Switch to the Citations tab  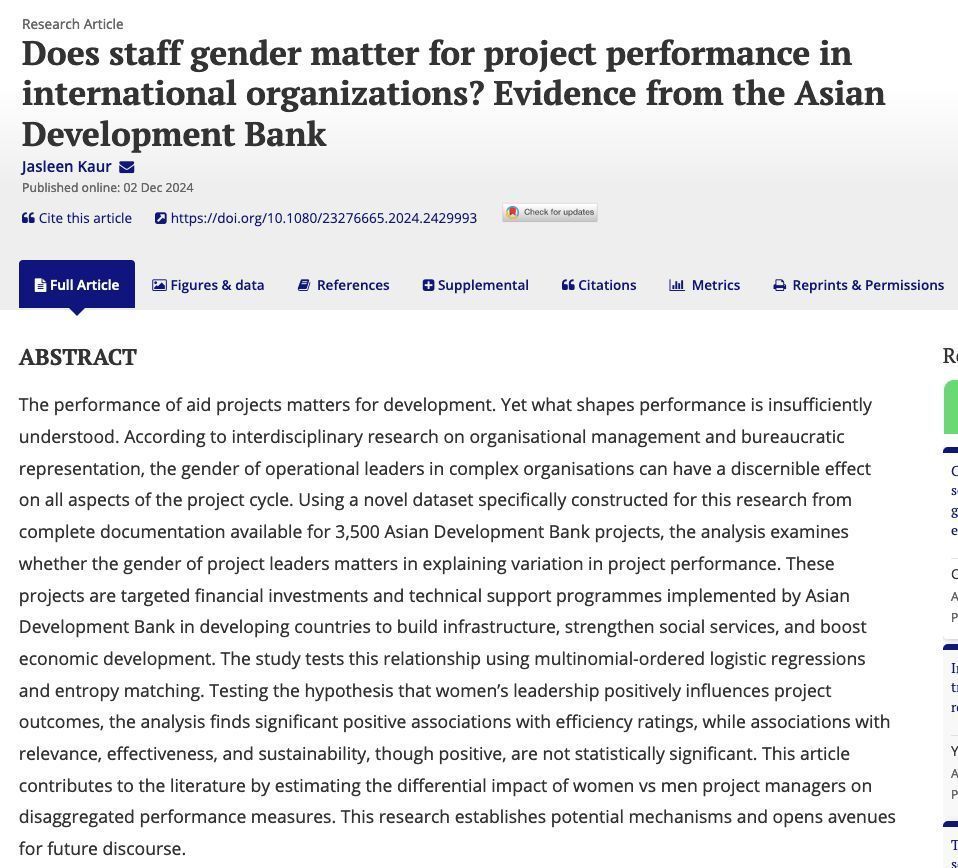599,285
